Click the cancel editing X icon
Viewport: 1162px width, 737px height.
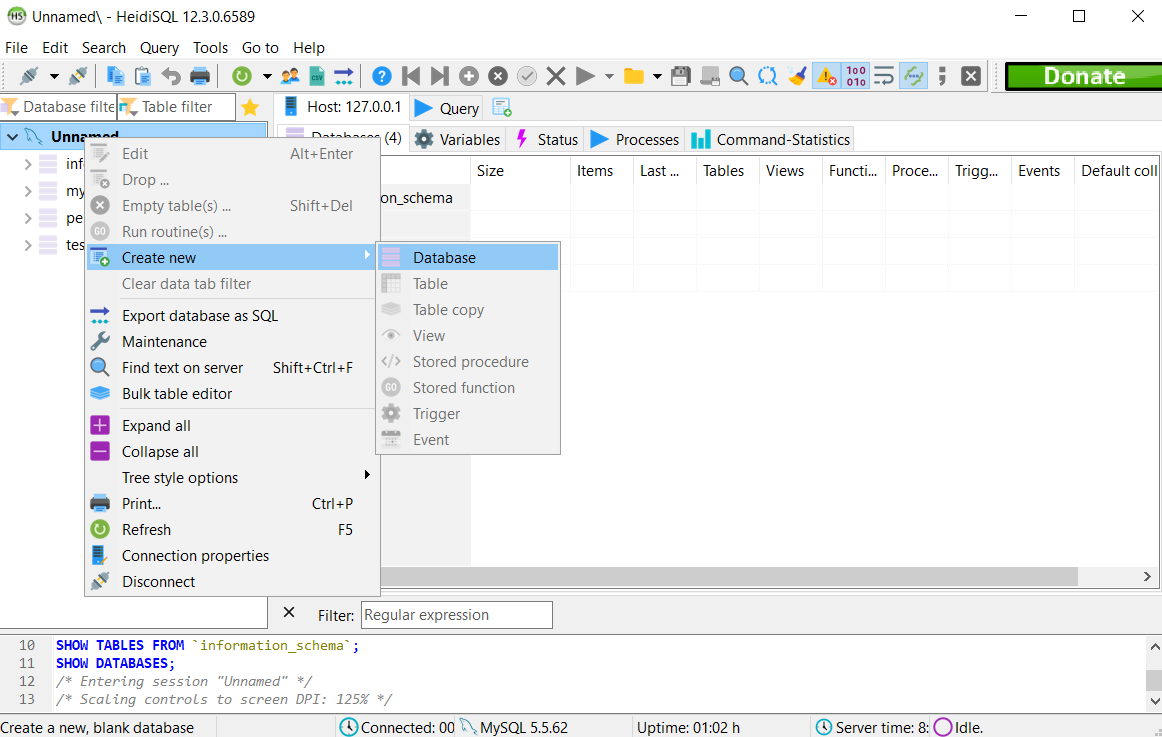pos(556,76)
